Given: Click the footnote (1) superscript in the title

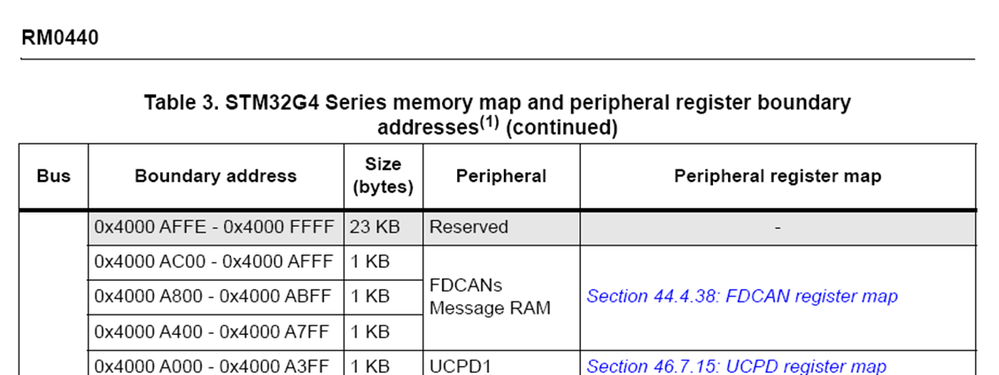Looking at the screenshot, I should pos(489,123).
